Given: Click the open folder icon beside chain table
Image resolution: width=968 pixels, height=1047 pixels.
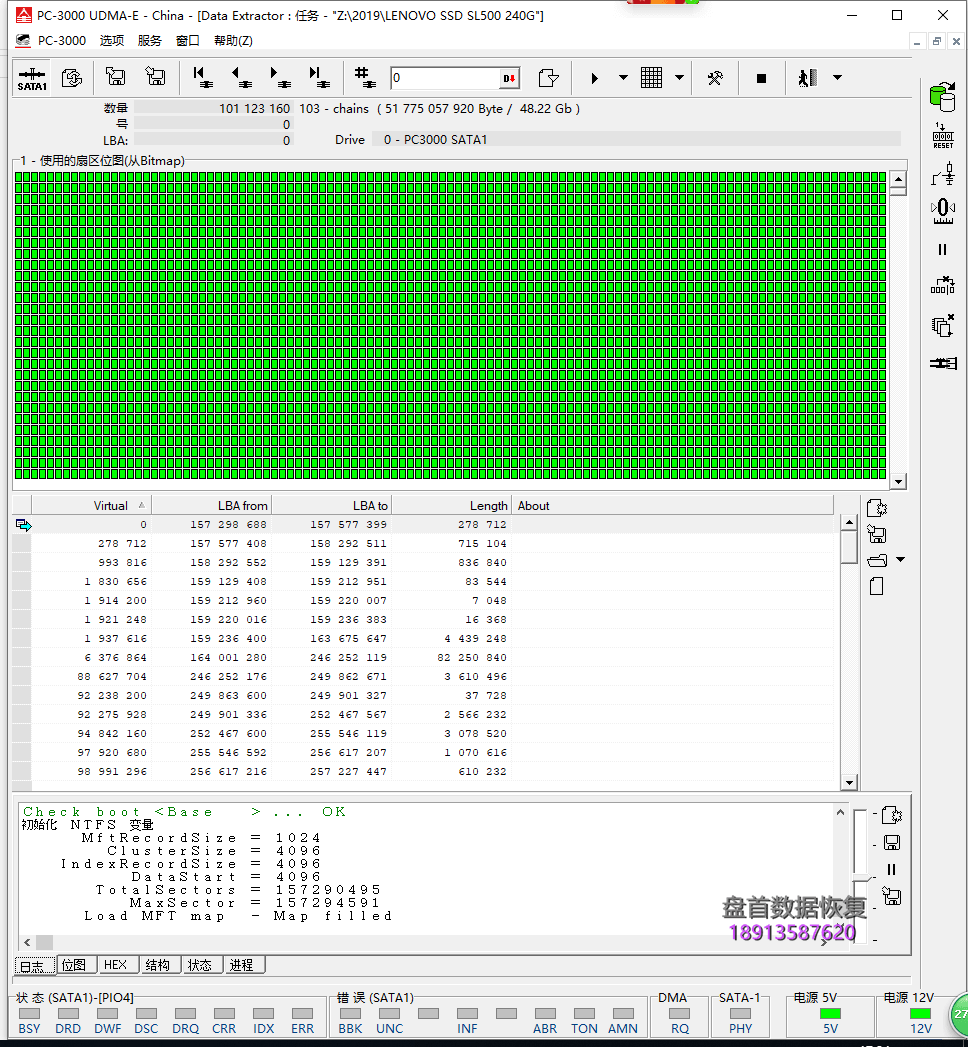Looking at the screenshot, I should [877, 560].
